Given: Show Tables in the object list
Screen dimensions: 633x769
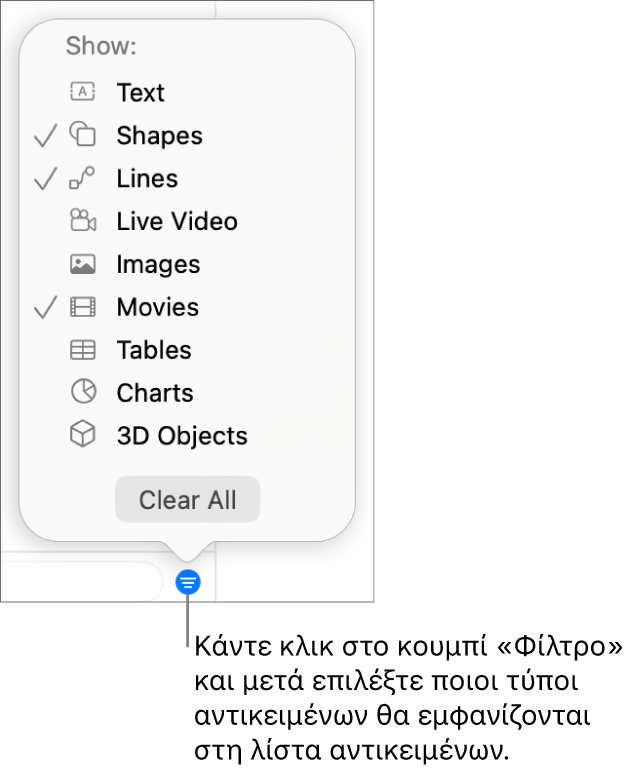Looking at the screenshot, I should tap(153, 350).
